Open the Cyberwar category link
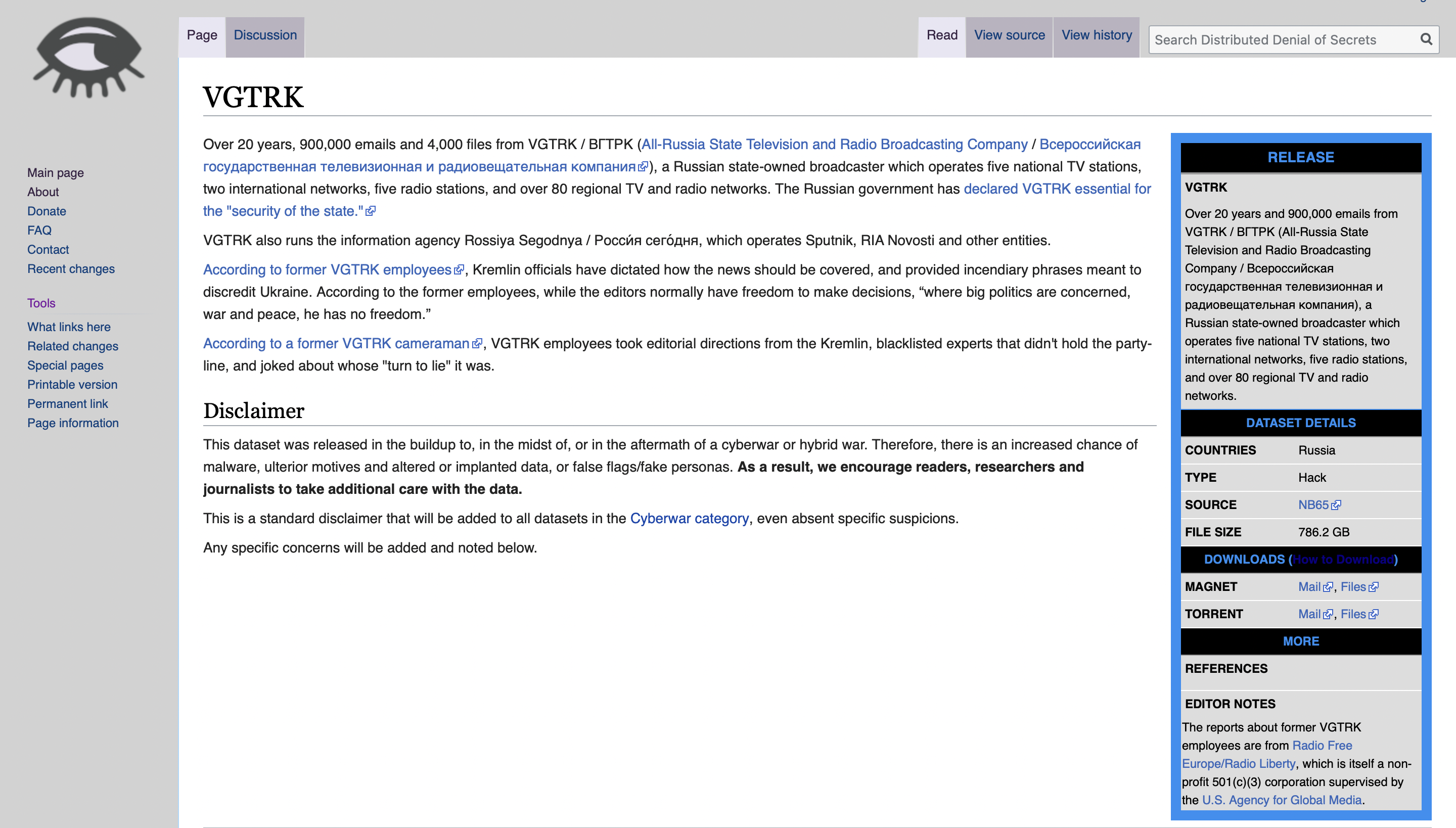1456x828 pixels. pos(690,519)
